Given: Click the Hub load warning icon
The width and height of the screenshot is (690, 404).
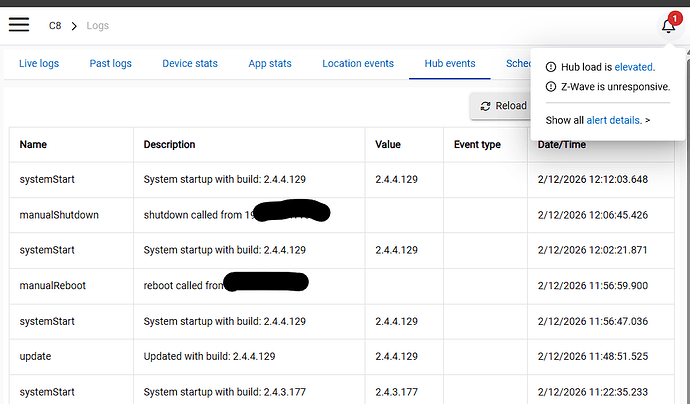Looking at the screenshot, I should click(x=551, y=67).
